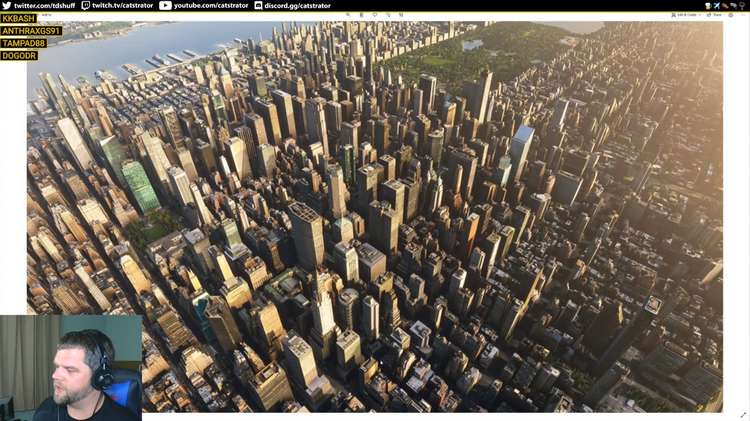Click the YouTube play icon
The width and height of the screenshot is (750, 421).
click(165, 5)
